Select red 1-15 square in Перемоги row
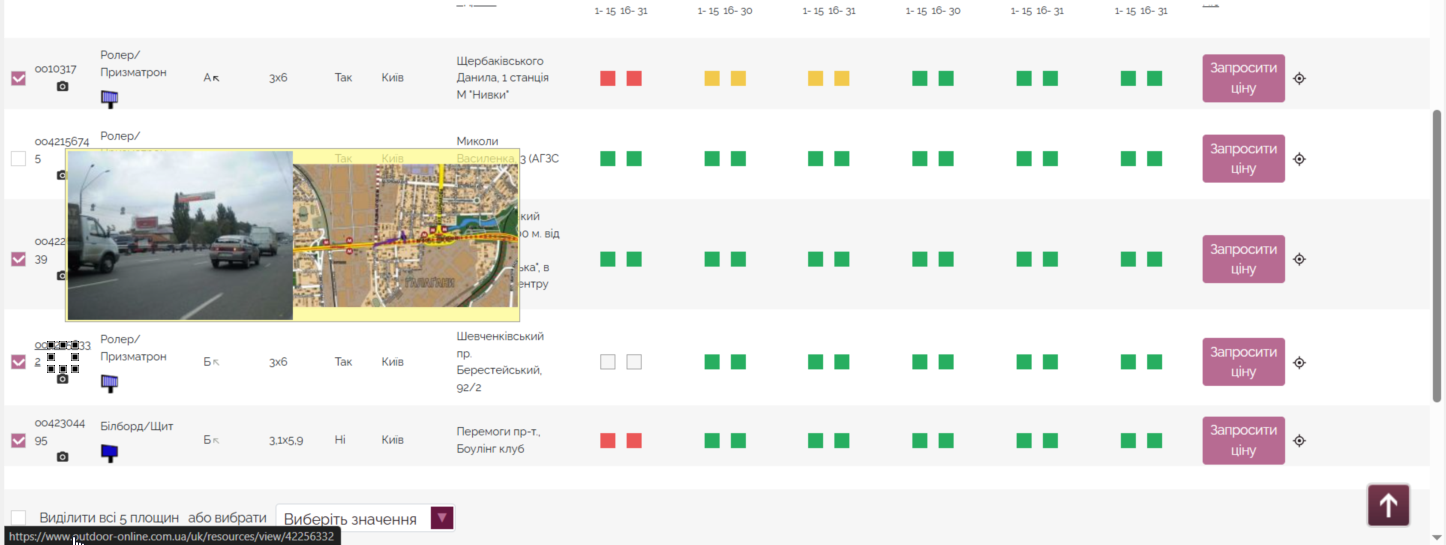The height and width of the screenshot is (545, 1446). [608, 440]
